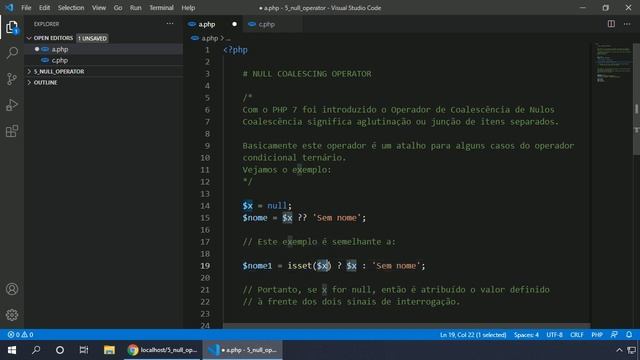Open the View menu
640x360 pixels.
[99, 8]
